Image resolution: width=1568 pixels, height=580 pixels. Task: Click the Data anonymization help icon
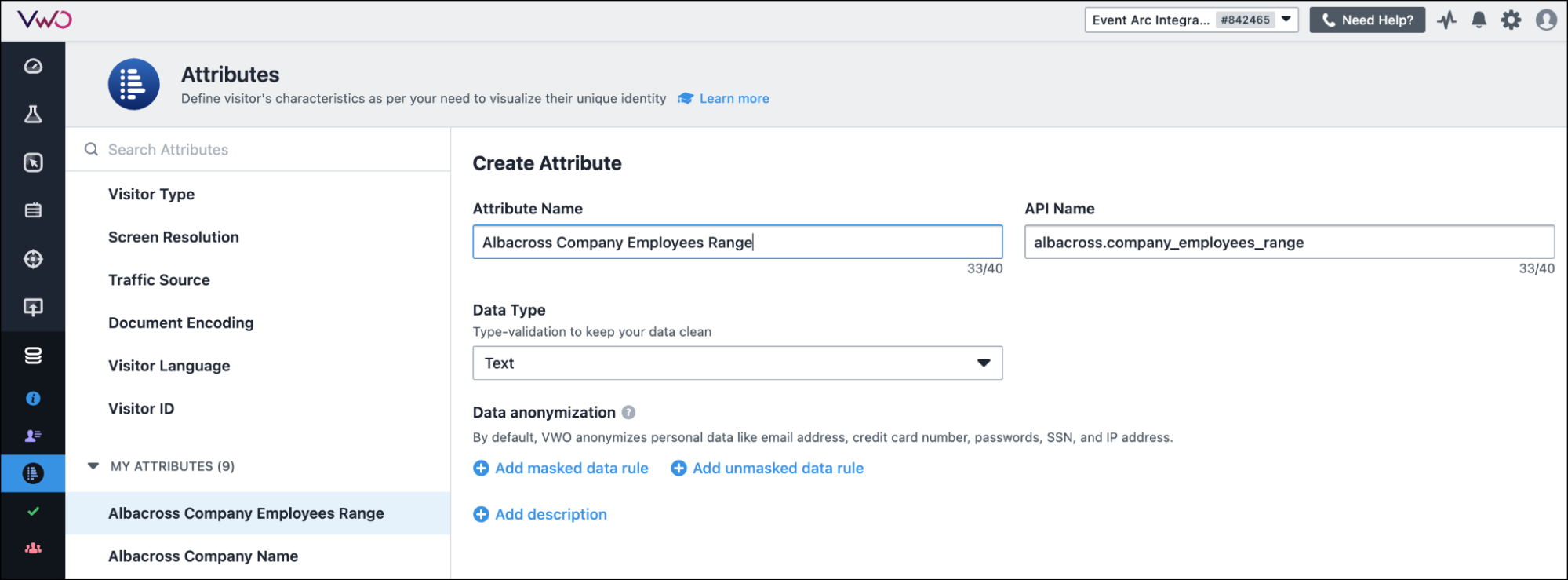point(628,412)
